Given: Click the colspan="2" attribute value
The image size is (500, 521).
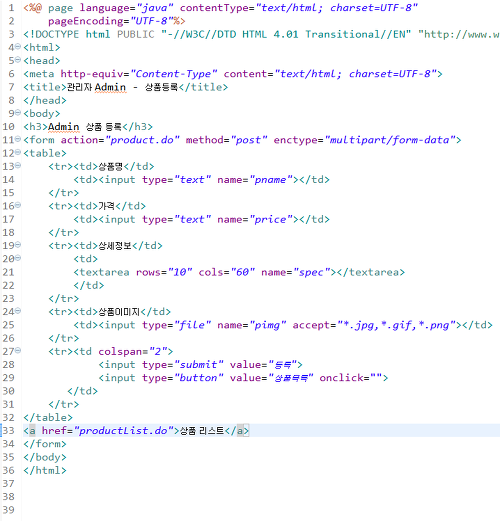Looking at the screenshot, I should point(158,352).
